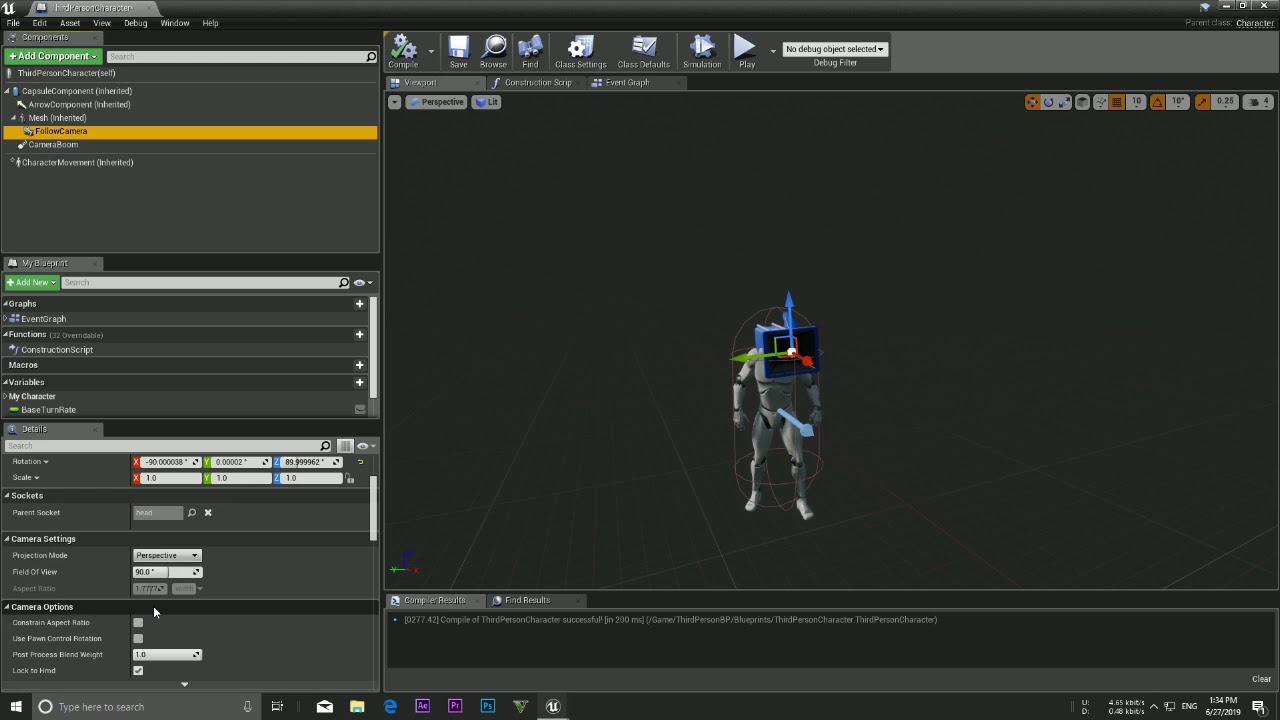Open ConstructionScript function
This screenshot has height=720, width=1280.
[56, 350]
